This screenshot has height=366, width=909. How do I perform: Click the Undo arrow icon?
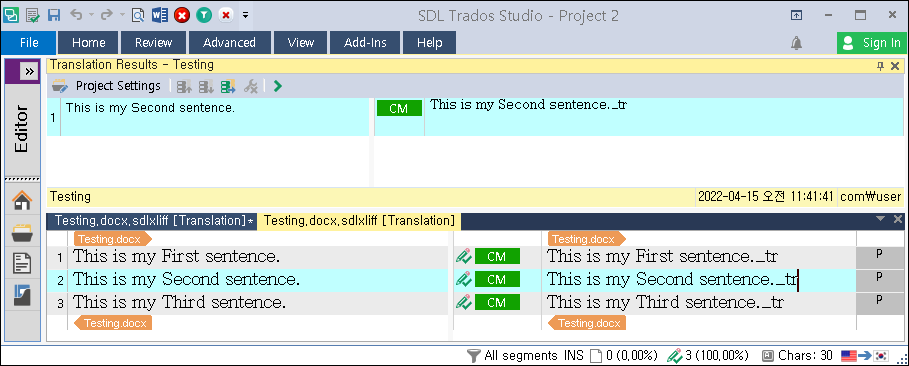click(x=75, y=15)
